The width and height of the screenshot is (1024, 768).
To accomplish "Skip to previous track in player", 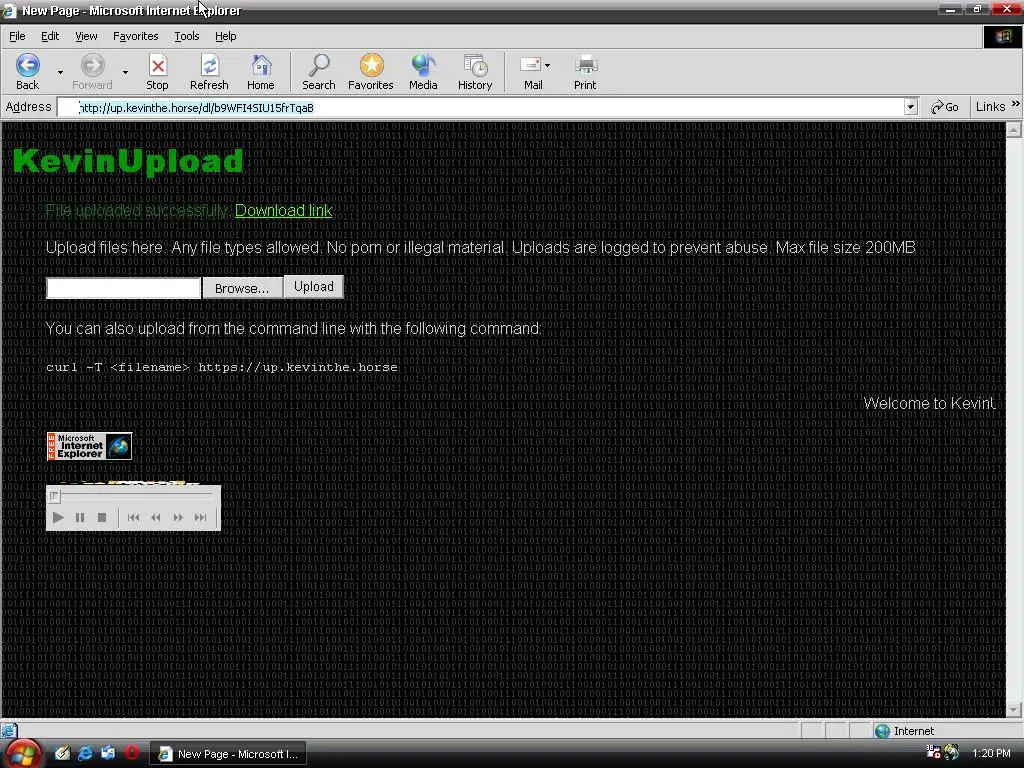I will pos(133,517).
